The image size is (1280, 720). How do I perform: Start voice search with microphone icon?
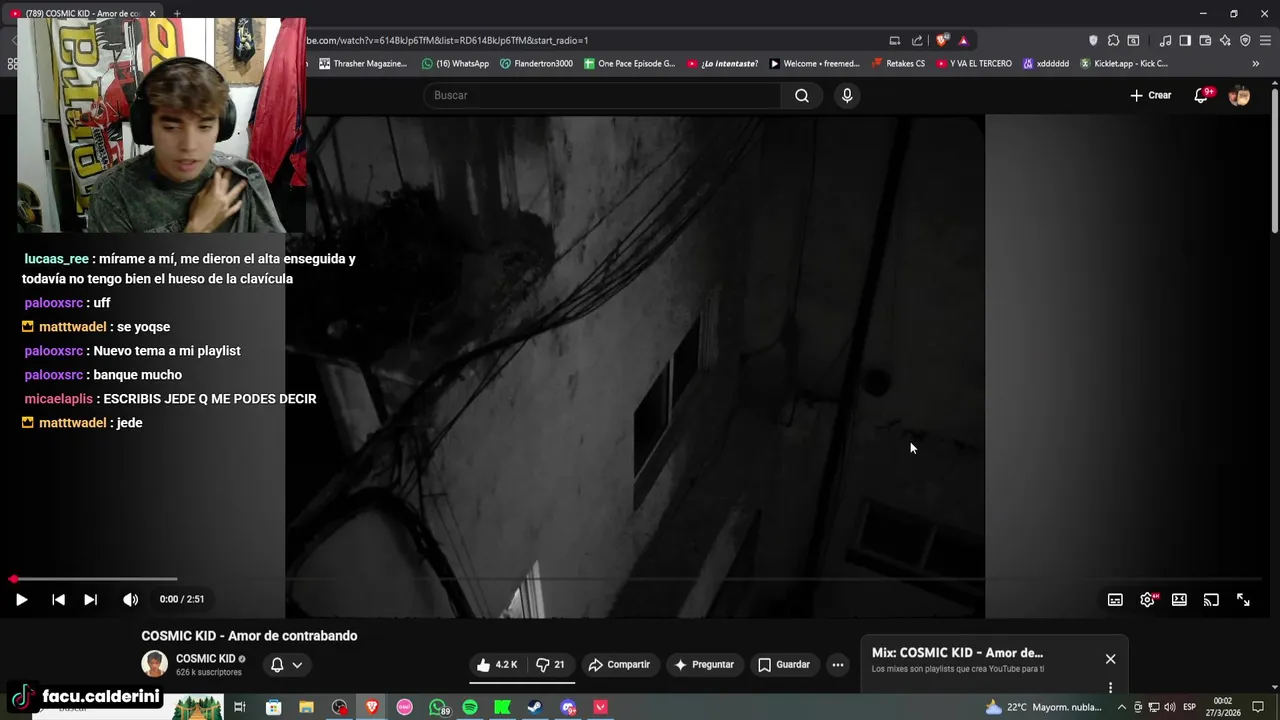(847, 95)
